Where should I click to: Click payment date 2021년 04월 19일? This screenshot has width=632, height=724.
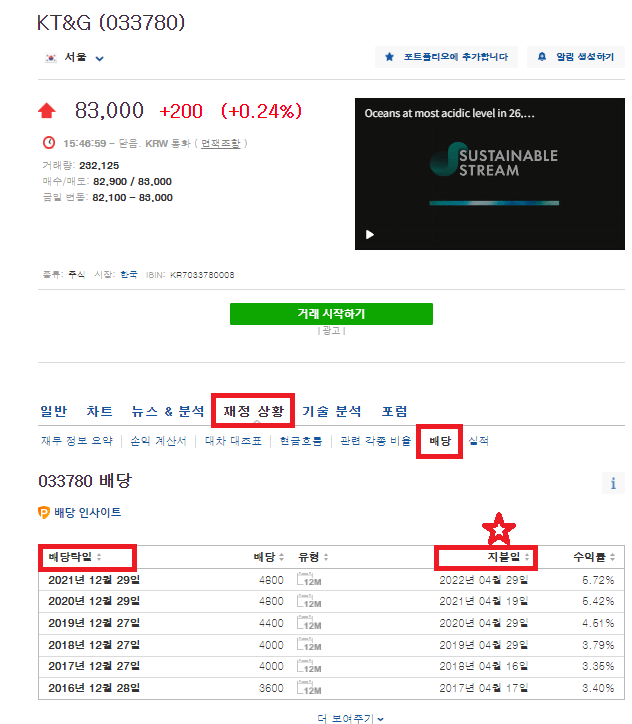pyautogui.click(x=484, y=601)
